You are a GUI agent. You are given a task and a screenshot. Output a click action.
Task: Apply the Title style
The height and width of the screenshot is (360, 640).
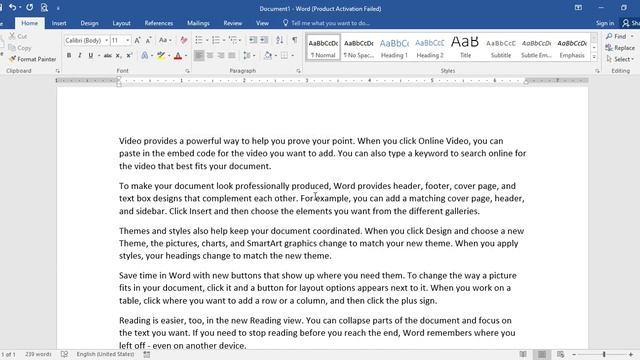coord(465,47)
